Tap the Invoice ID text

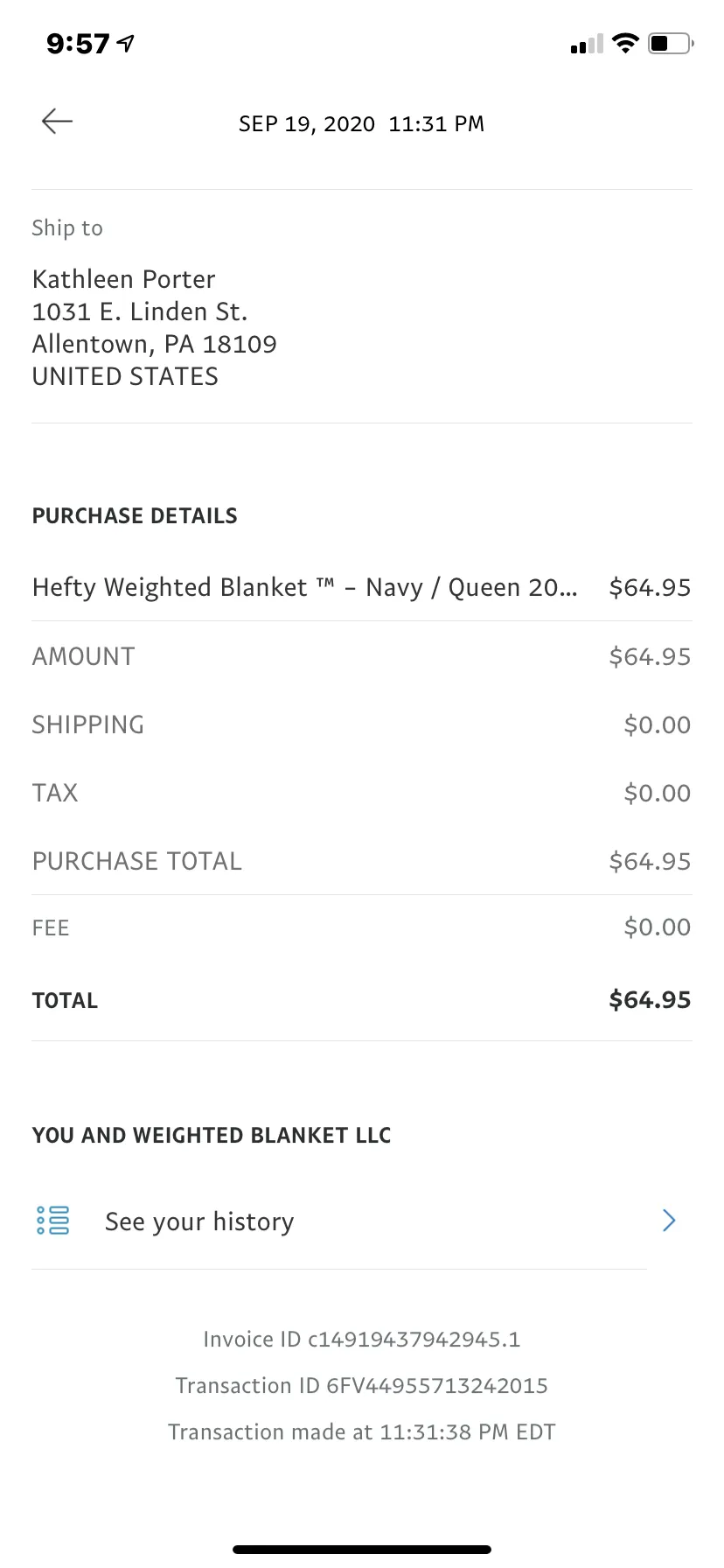362,1339
